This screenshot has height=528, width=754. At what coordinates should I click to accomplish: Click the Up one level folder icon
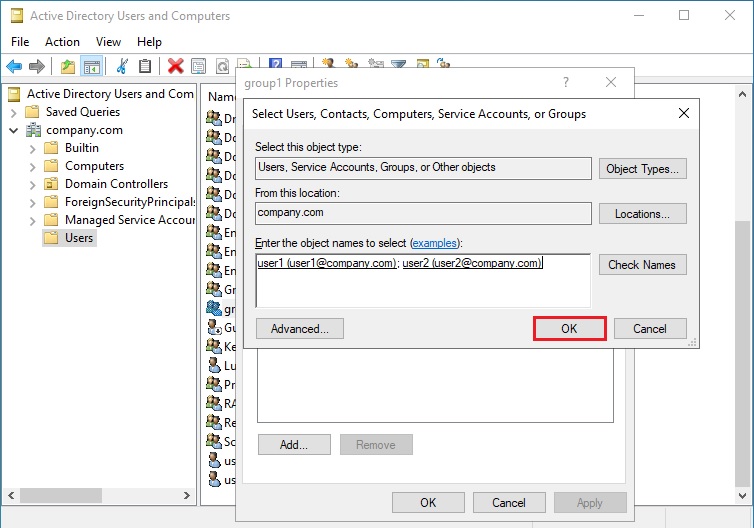67,67
